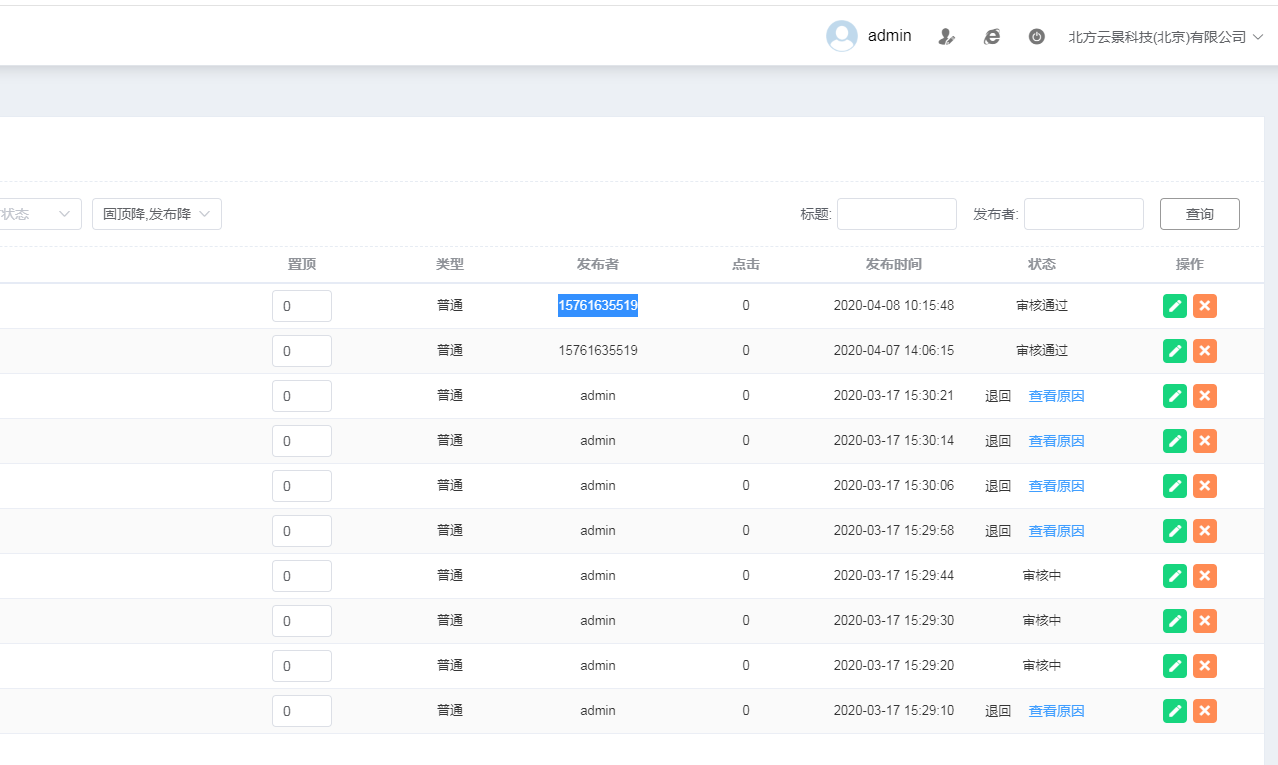View return reason for 15:30:21 post
The height and width of the screenshot is (765, 1278).
pyautogui.click(x=1056, y=396)
